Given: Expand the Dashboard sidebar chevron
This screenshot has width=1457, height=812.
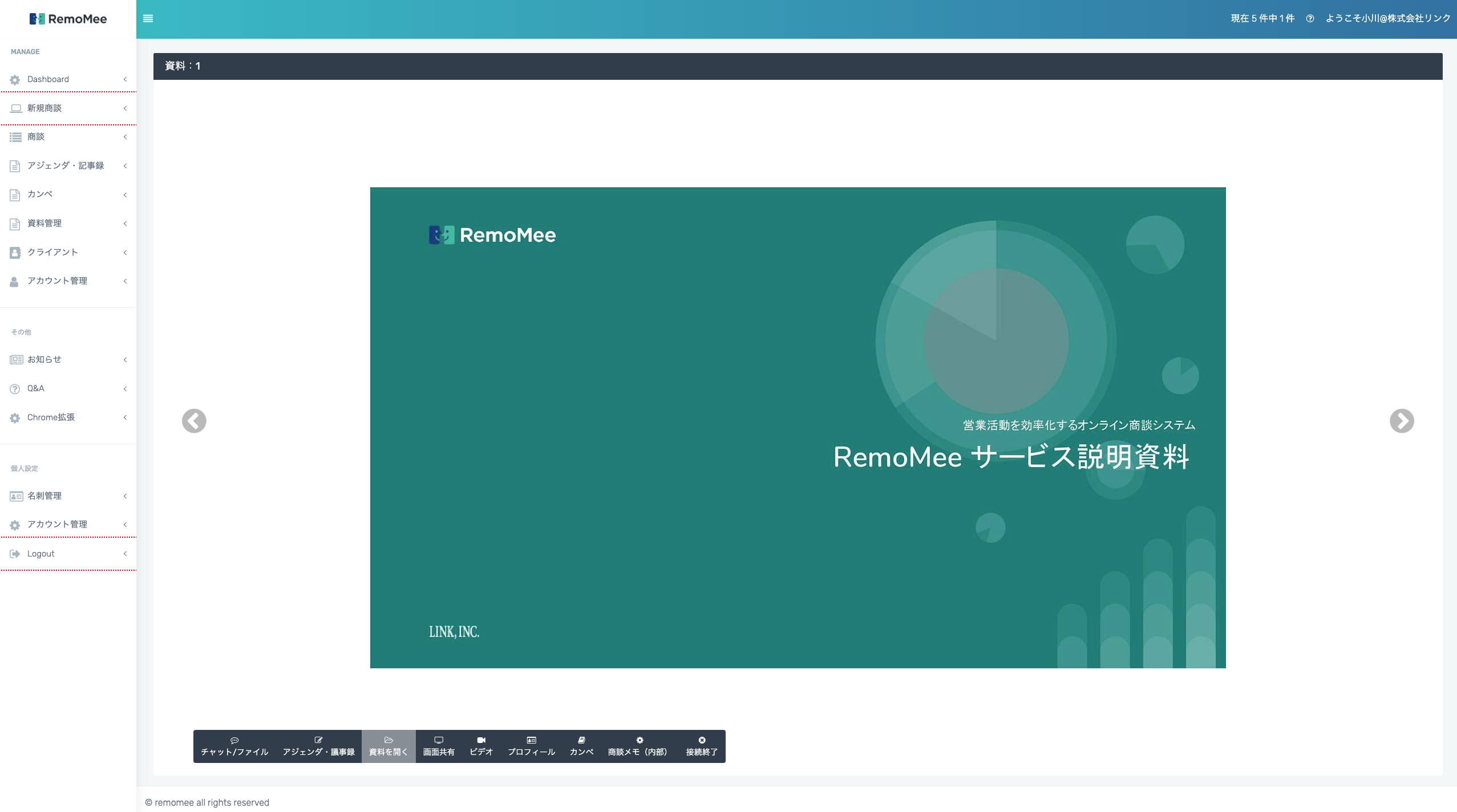Looking at the screenshot, I should (125, 79).
